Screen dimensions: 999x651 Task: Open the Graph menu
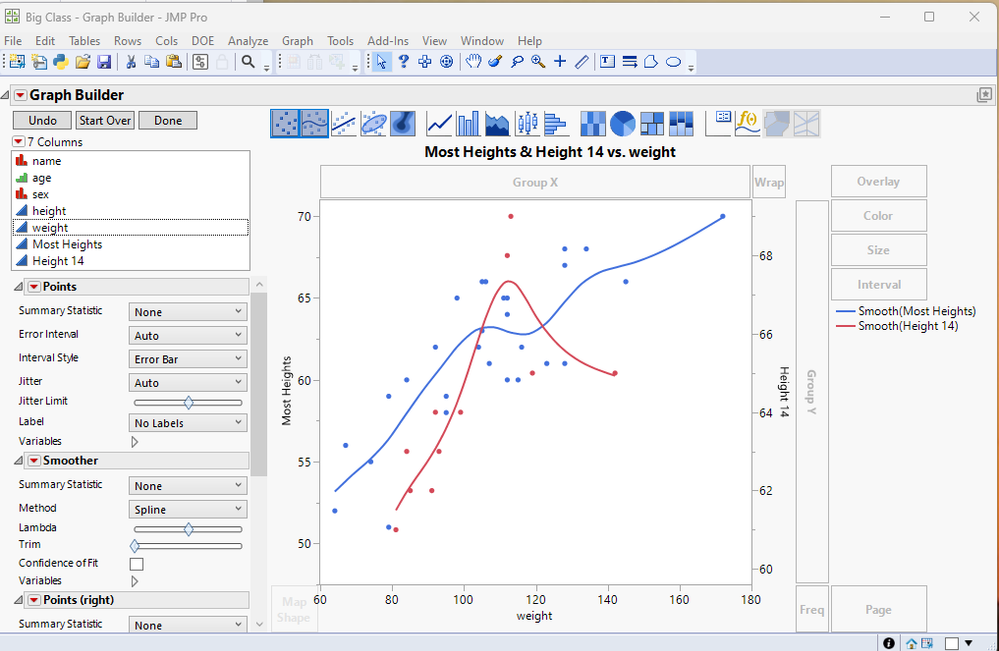click(298, 41)
